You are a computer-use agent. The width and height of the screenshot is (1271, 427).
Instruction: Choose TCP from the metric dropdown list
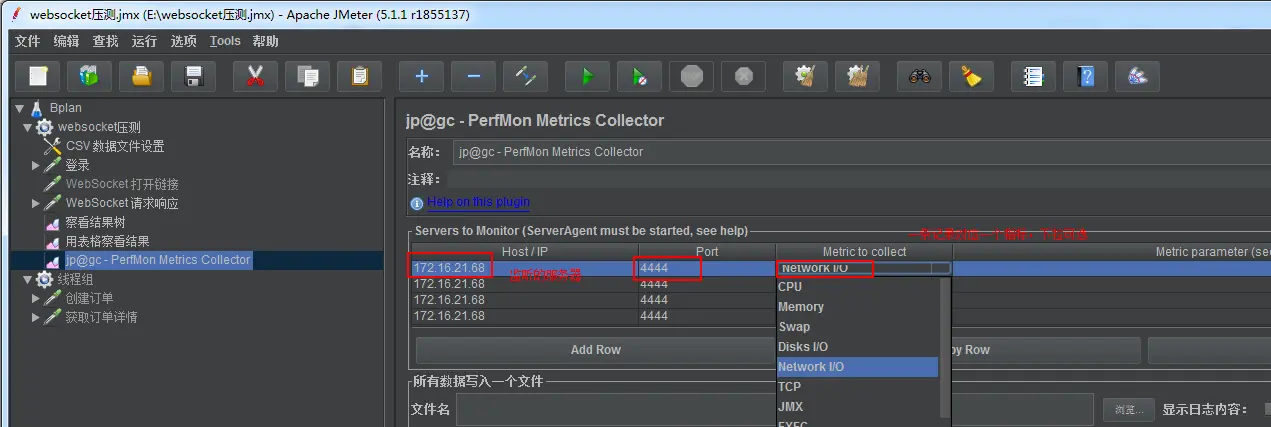[x=857, y=387]
